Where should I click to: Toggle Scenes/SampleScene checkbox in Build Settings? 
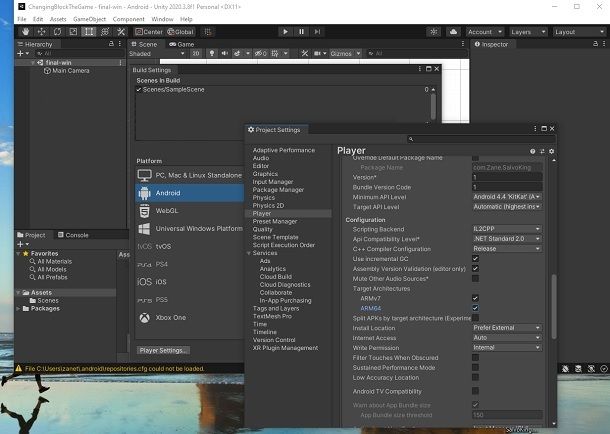click(x=138, y=89)
